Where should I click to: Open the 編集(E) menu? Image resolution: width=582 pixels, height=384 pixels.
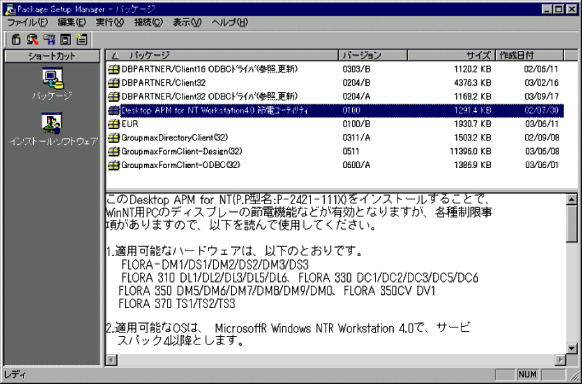[x=72, y=22]
